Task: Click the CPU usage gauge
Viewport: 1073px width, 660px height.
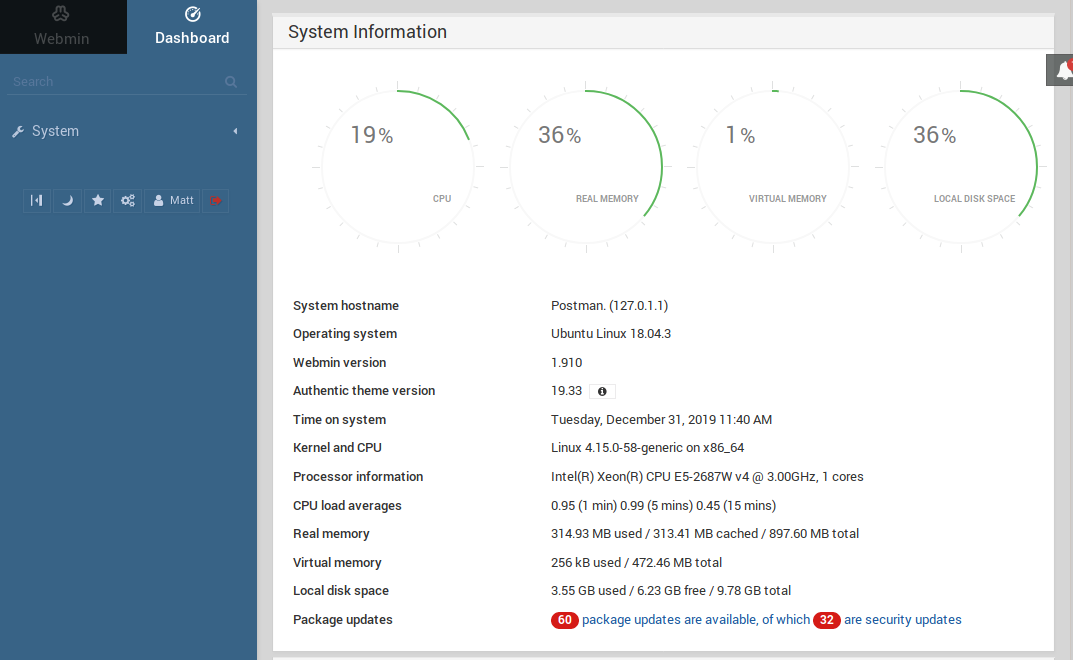Action: tap(397, 166)
